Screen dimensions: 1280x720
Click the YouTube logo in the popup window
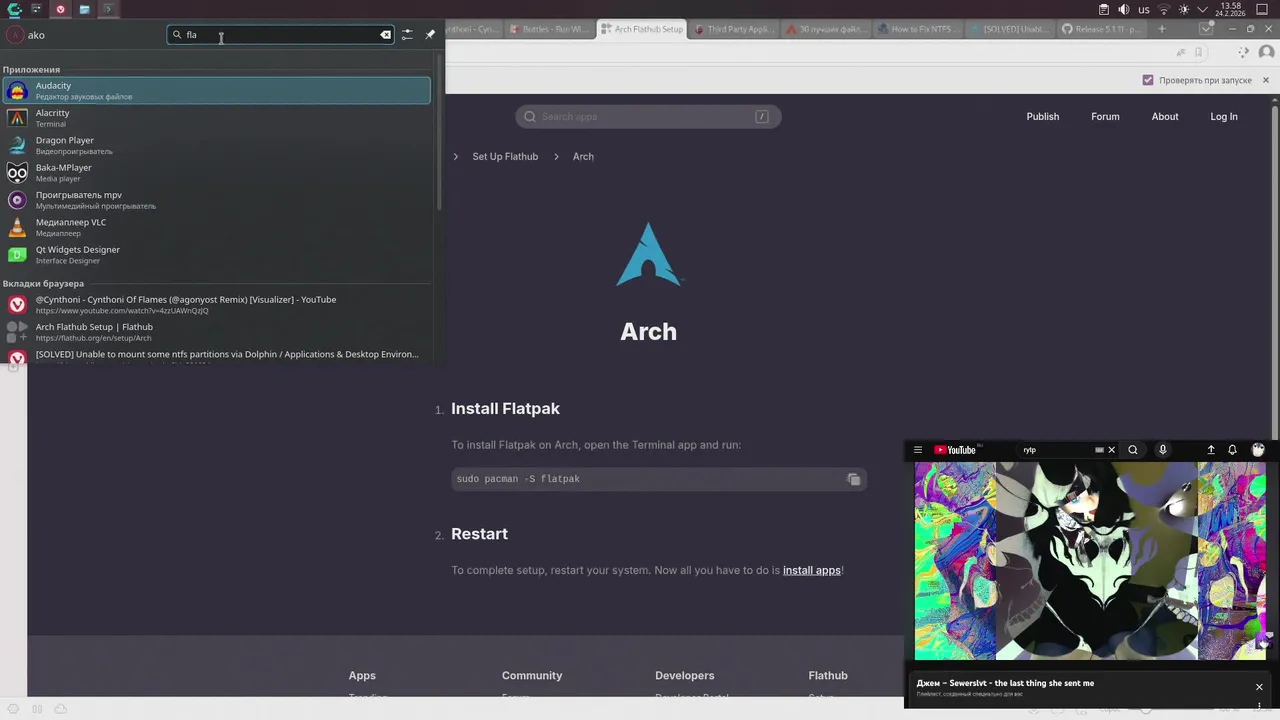955,450
